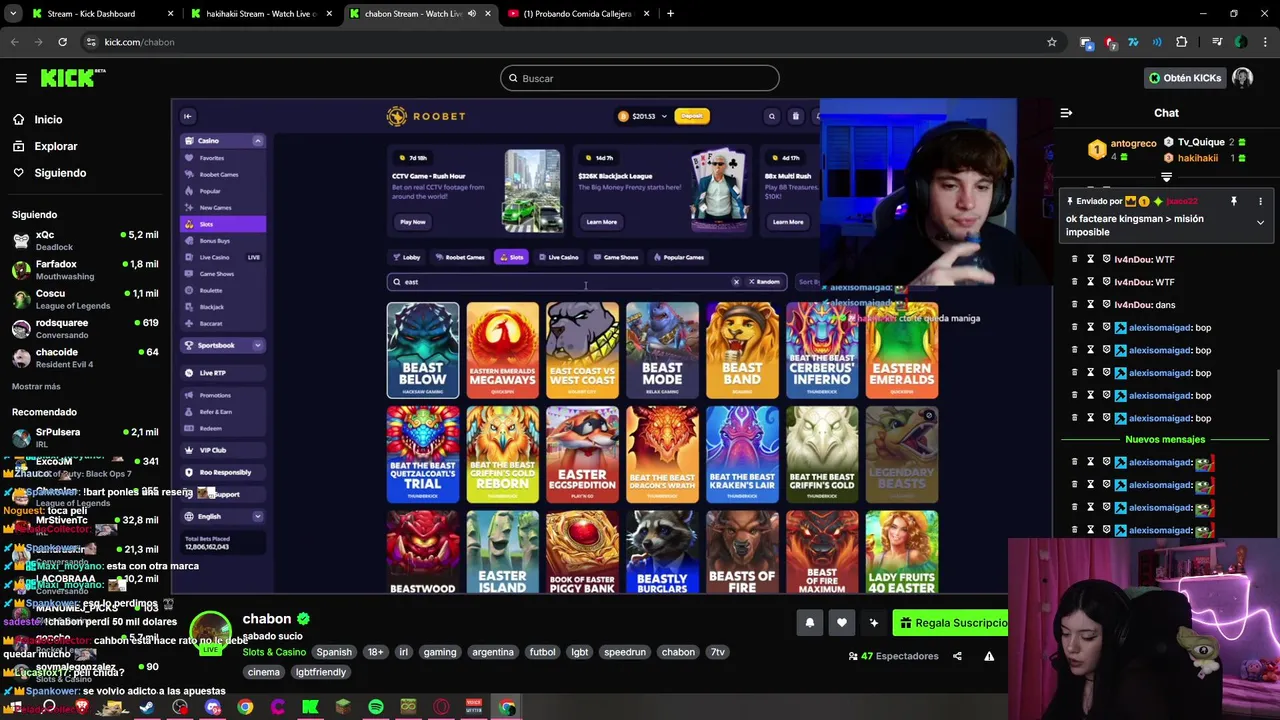Open Easter Island slot thumbnail
Screen dimensions: 1280x720
pos(502,553)
